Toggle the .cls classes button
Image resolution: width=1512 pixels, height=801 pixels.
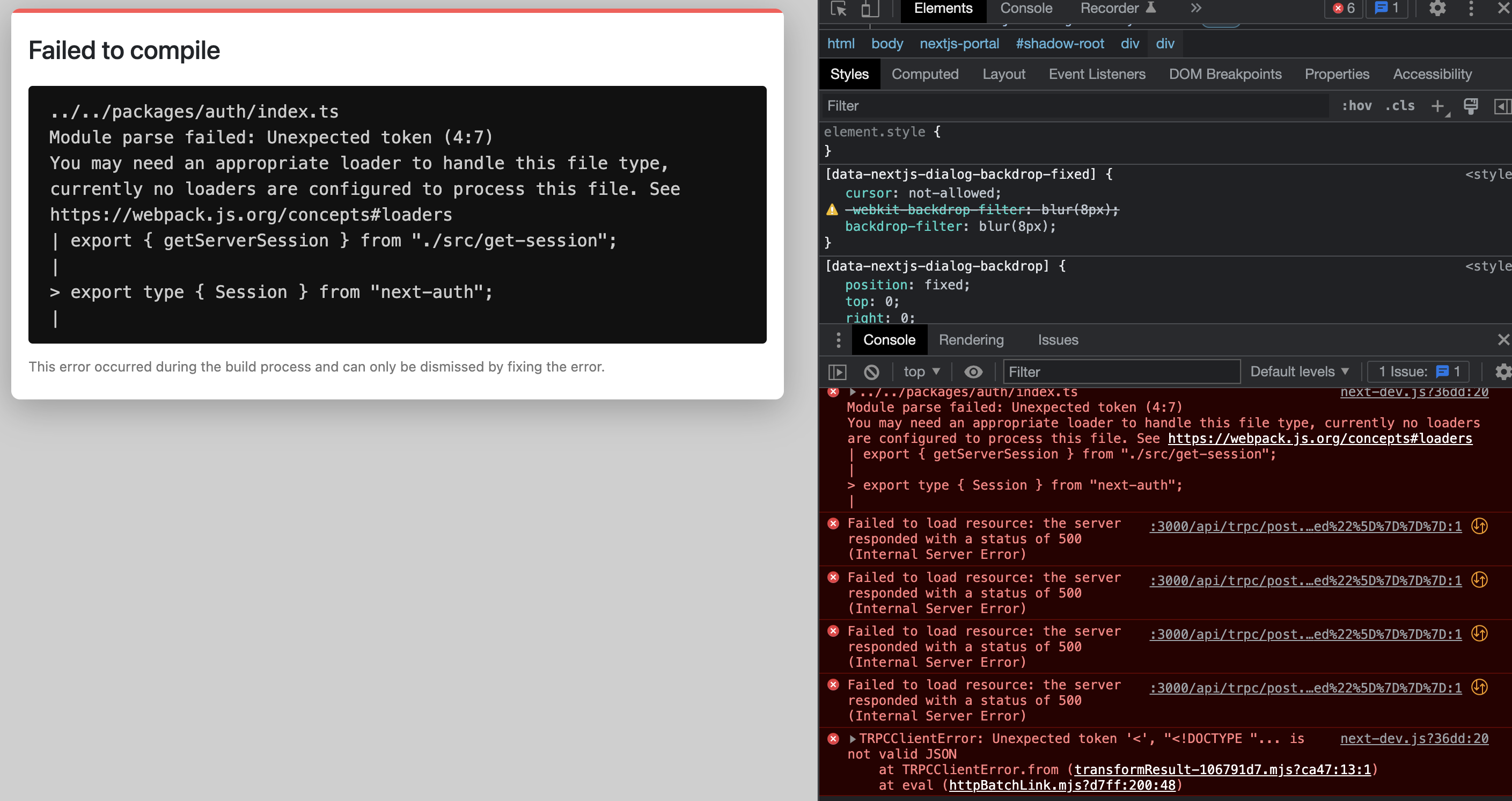(1400, 106)
